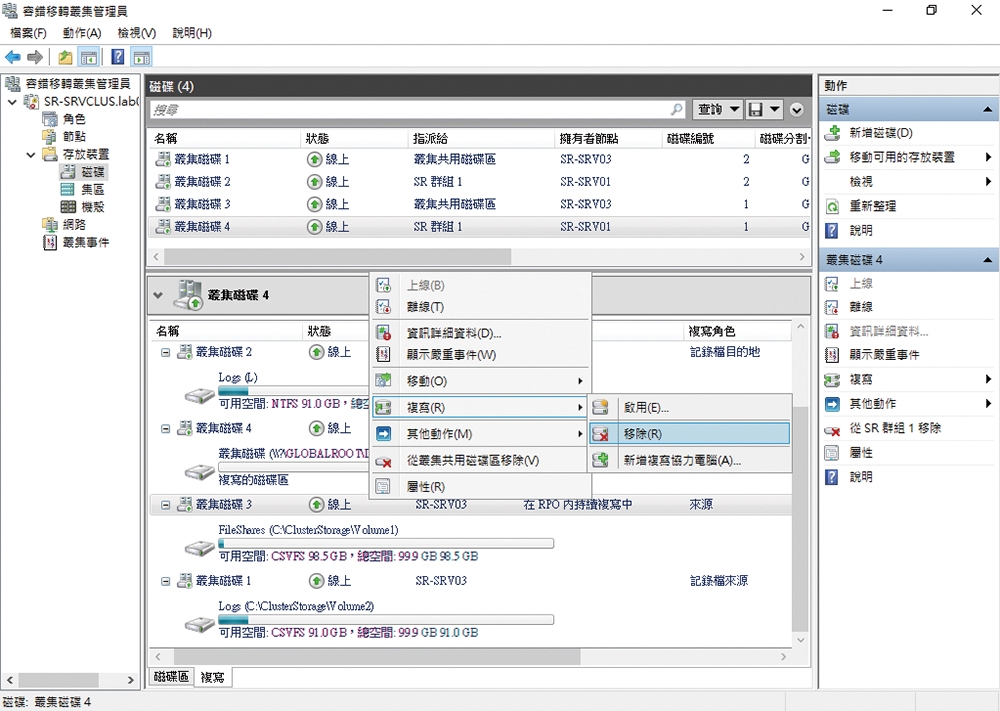This screenshot has height=711, width=1000.
Task: Expand the search options round chevron button
Action: coord(797,110)
